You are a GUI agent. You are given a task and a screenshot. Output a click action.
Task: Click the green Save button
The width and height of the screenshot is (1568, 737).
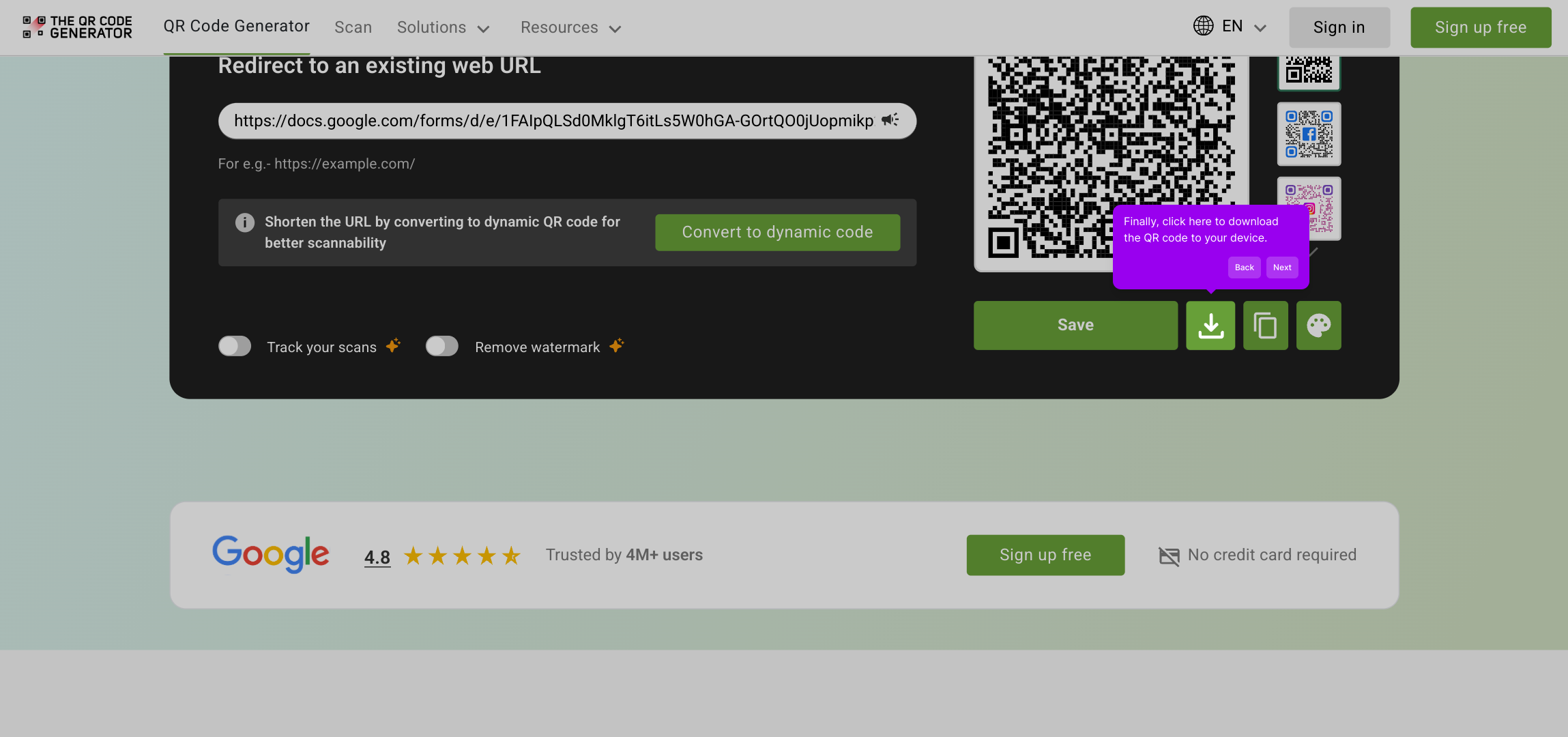1075,326
